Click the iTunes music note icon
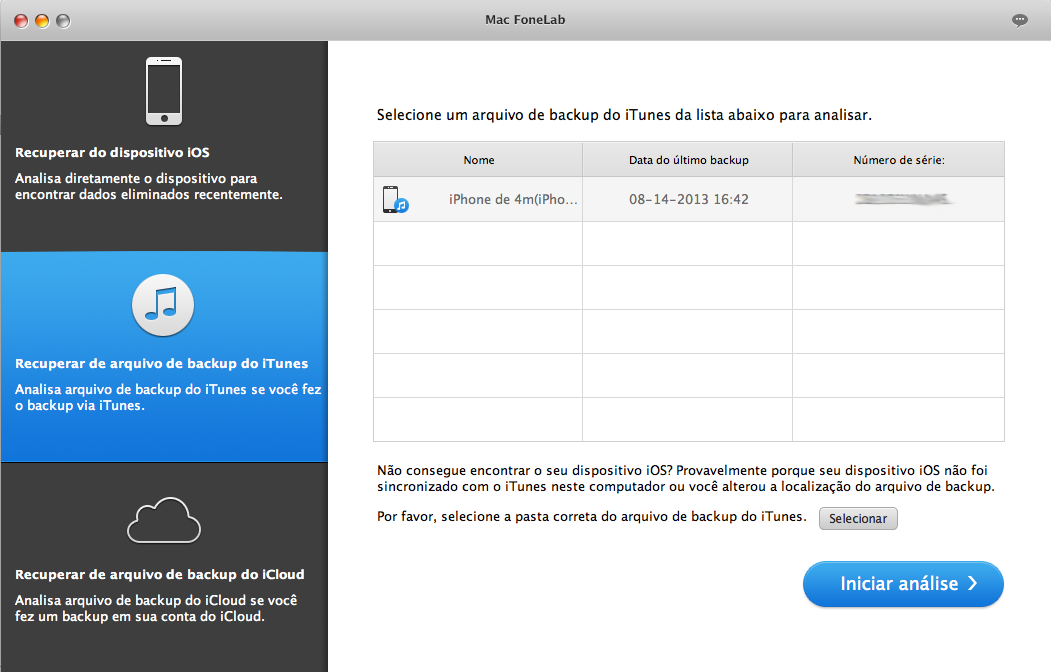This screenshot has width=1051, height=672. coord(163,305)
